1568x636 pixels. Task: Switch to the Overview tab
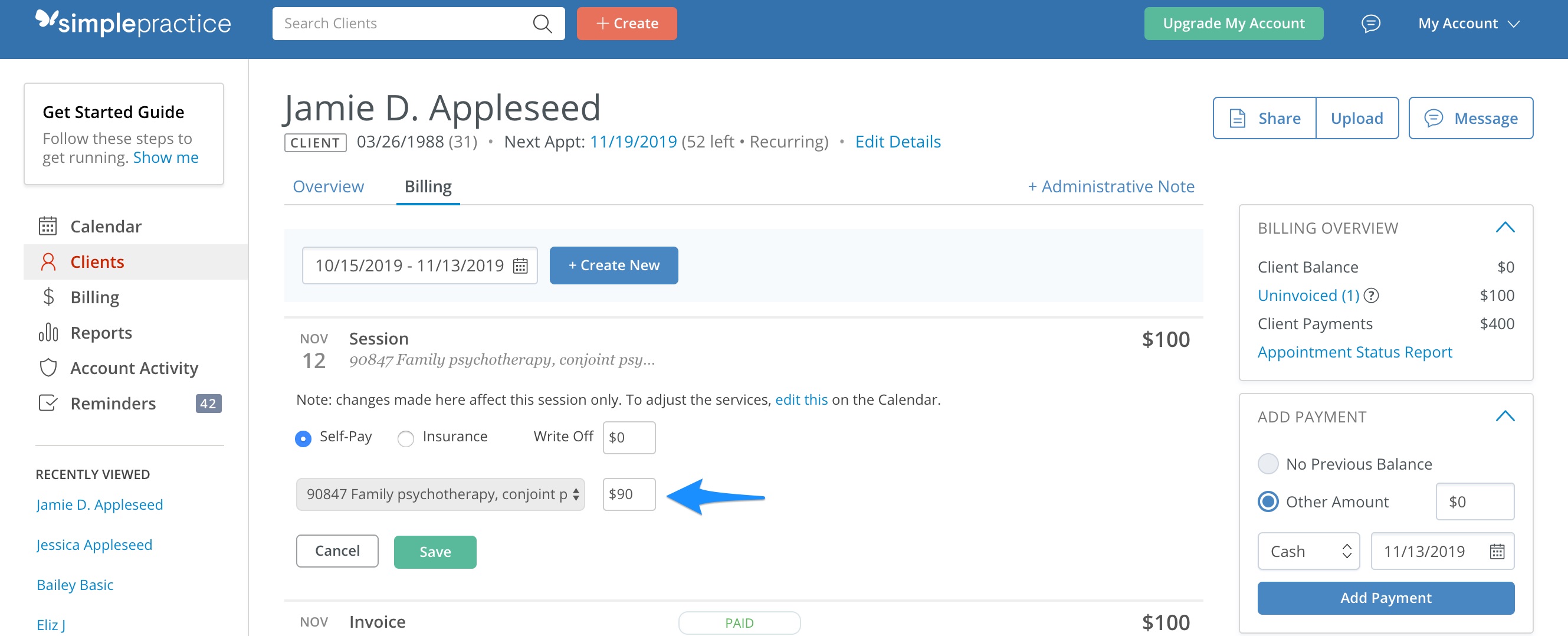point(328,186)
